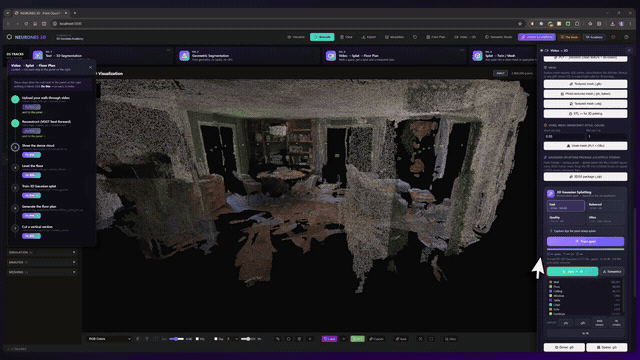Bookmark this page with the star icon
Screen dimensions: 640x360
tap(520, 24)
